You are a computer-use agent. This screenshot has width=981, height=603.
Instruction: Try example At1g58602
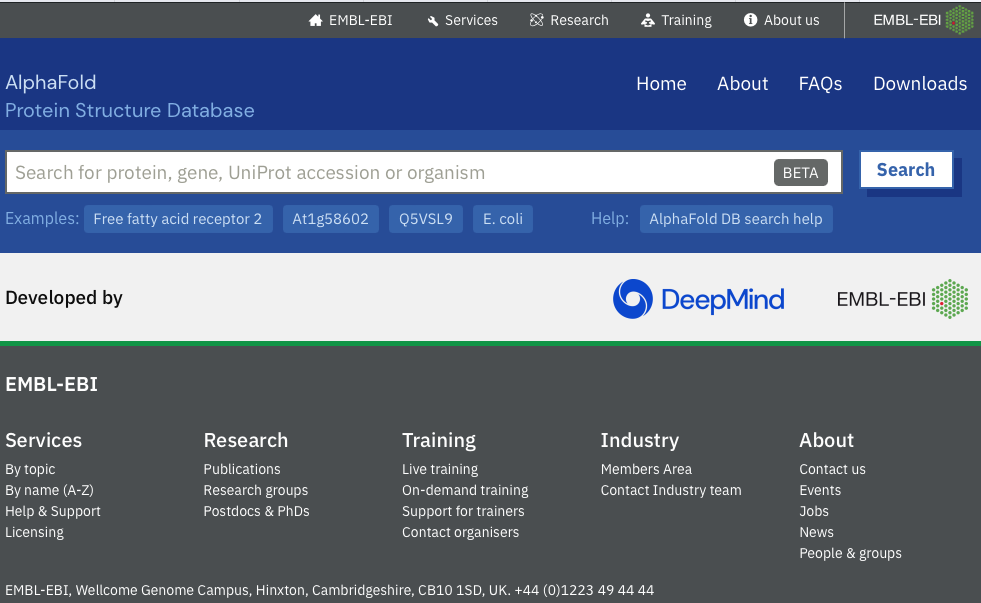tap(330, 219)
